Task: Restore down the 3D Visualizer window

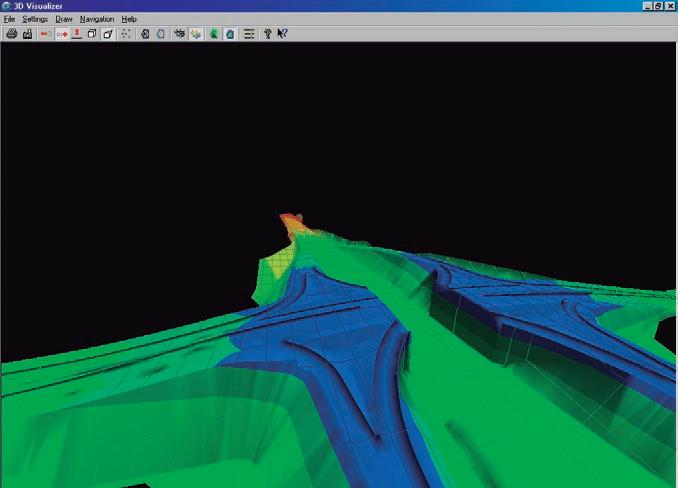Action: [658, 6]
